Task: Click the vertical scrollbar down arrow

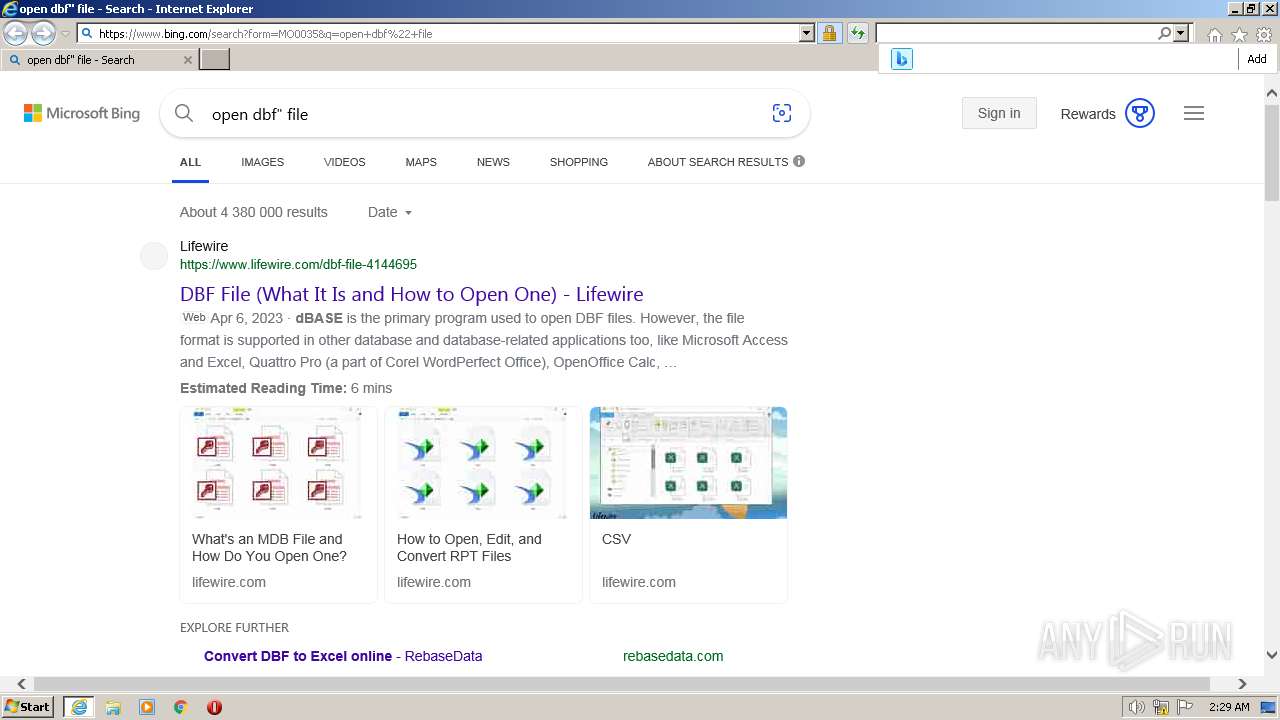Action: coord(1272,655)
